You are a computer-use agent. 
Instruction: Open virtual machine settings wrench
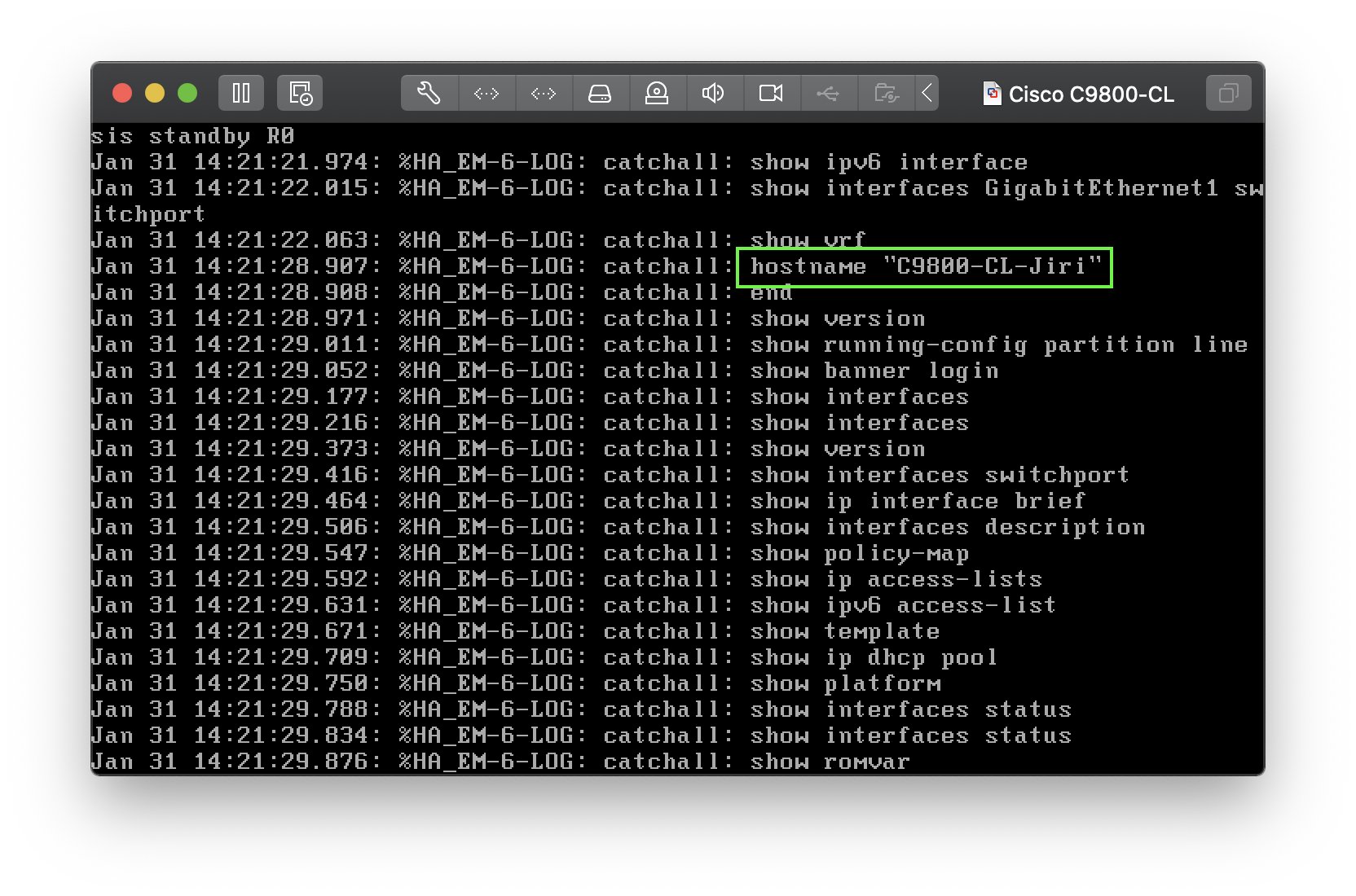pos(429,93)
